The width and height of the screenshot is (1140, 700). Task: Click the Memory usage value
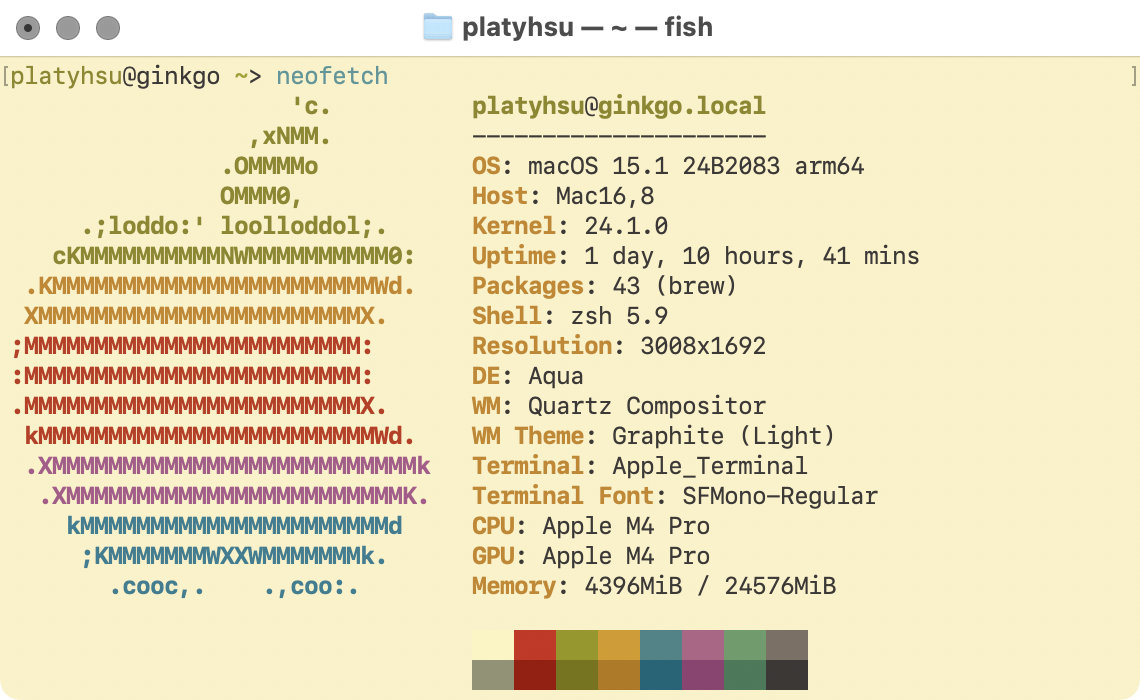(710, 586)
